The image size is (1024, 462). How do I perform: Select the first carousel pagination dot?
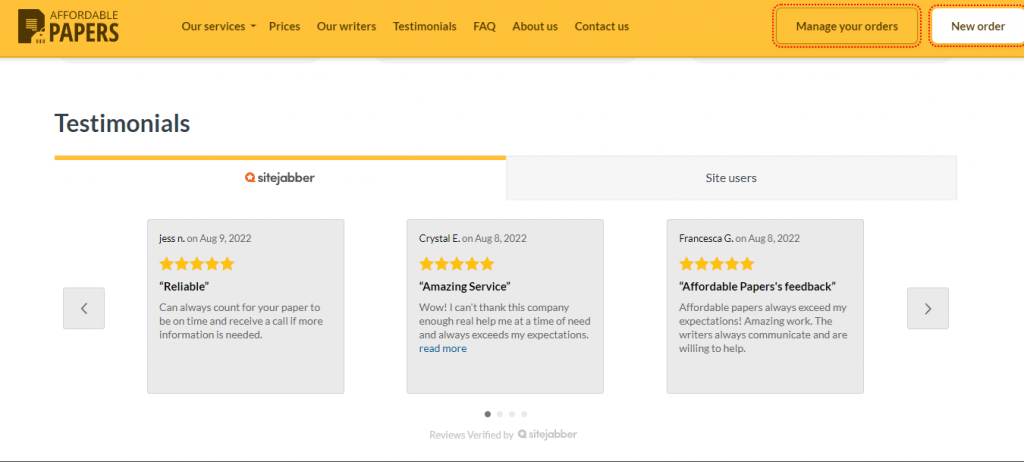click(x=488, y=414)
